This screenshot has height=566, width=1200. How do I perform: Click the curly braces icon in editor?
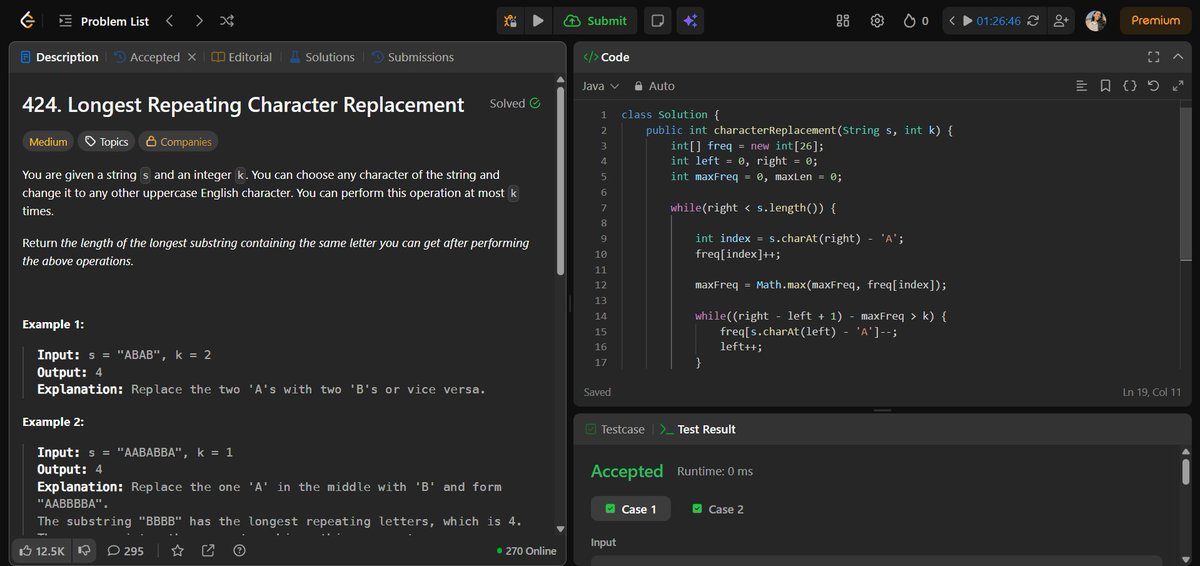pos(1129,86)
